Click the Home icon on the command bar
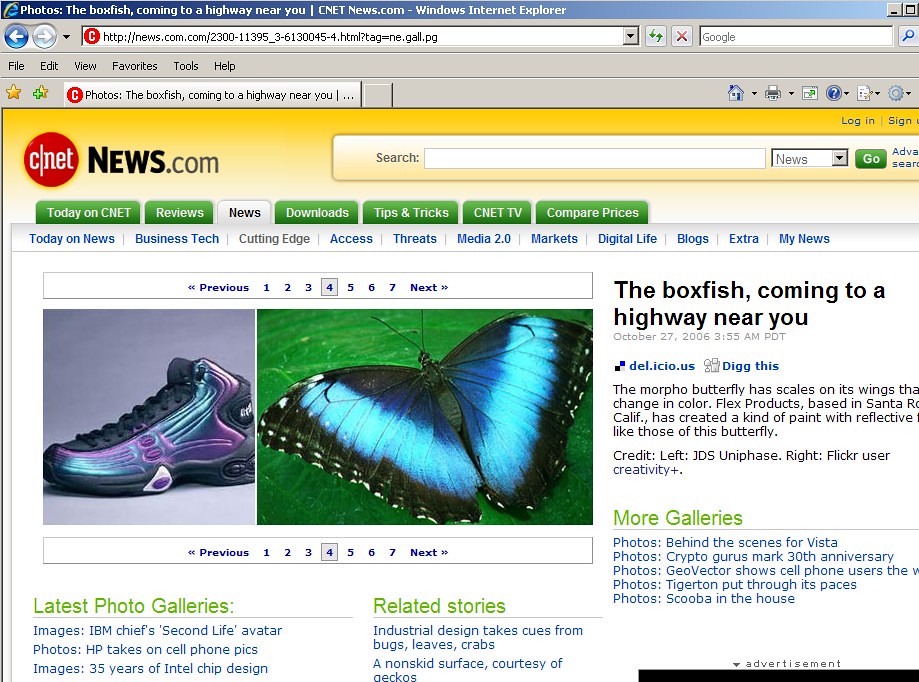 (735, 92)
